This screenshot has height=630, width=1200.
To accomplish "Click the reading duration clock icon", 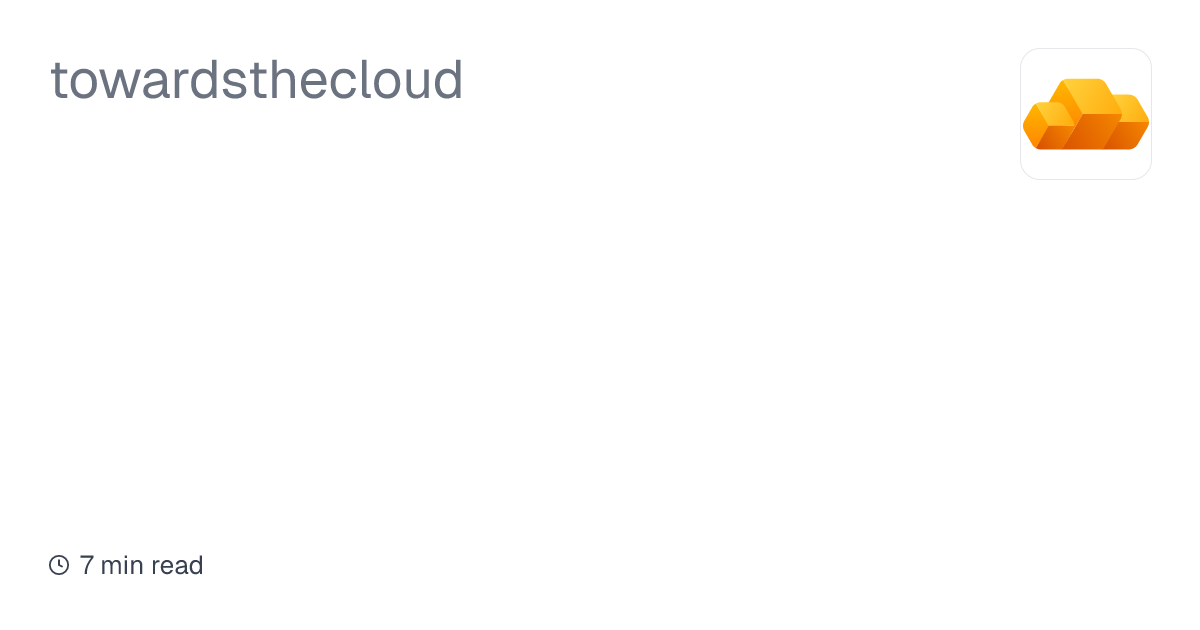I will 59,565.
